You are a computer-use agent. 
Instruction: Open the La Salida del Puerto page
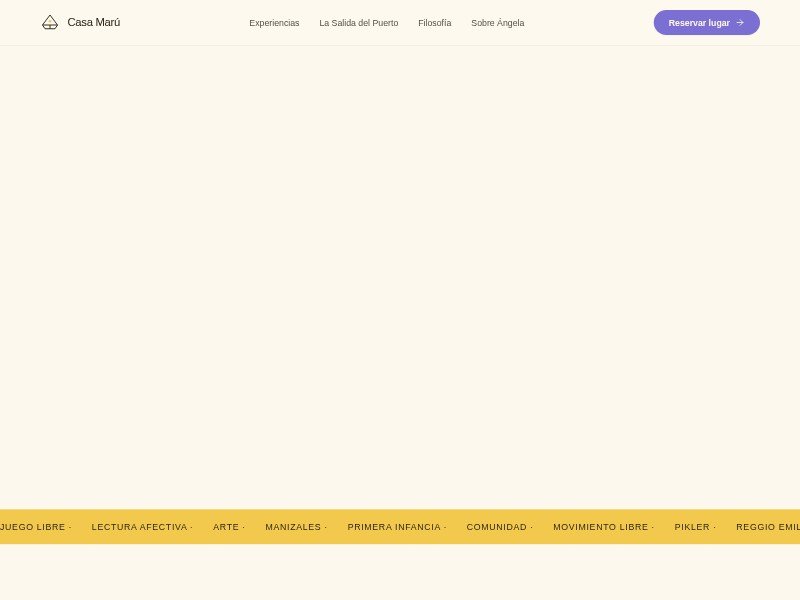tap(358, 23)
